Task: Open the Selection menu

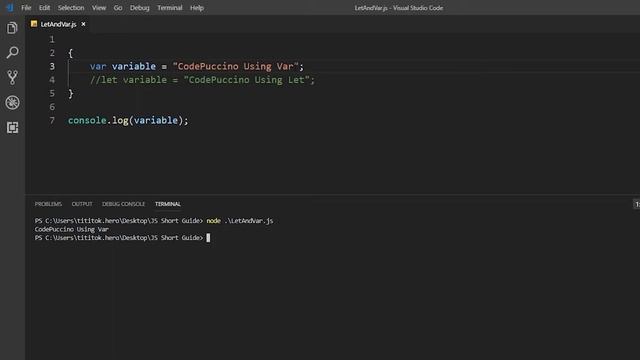Action: coord(71,8)
